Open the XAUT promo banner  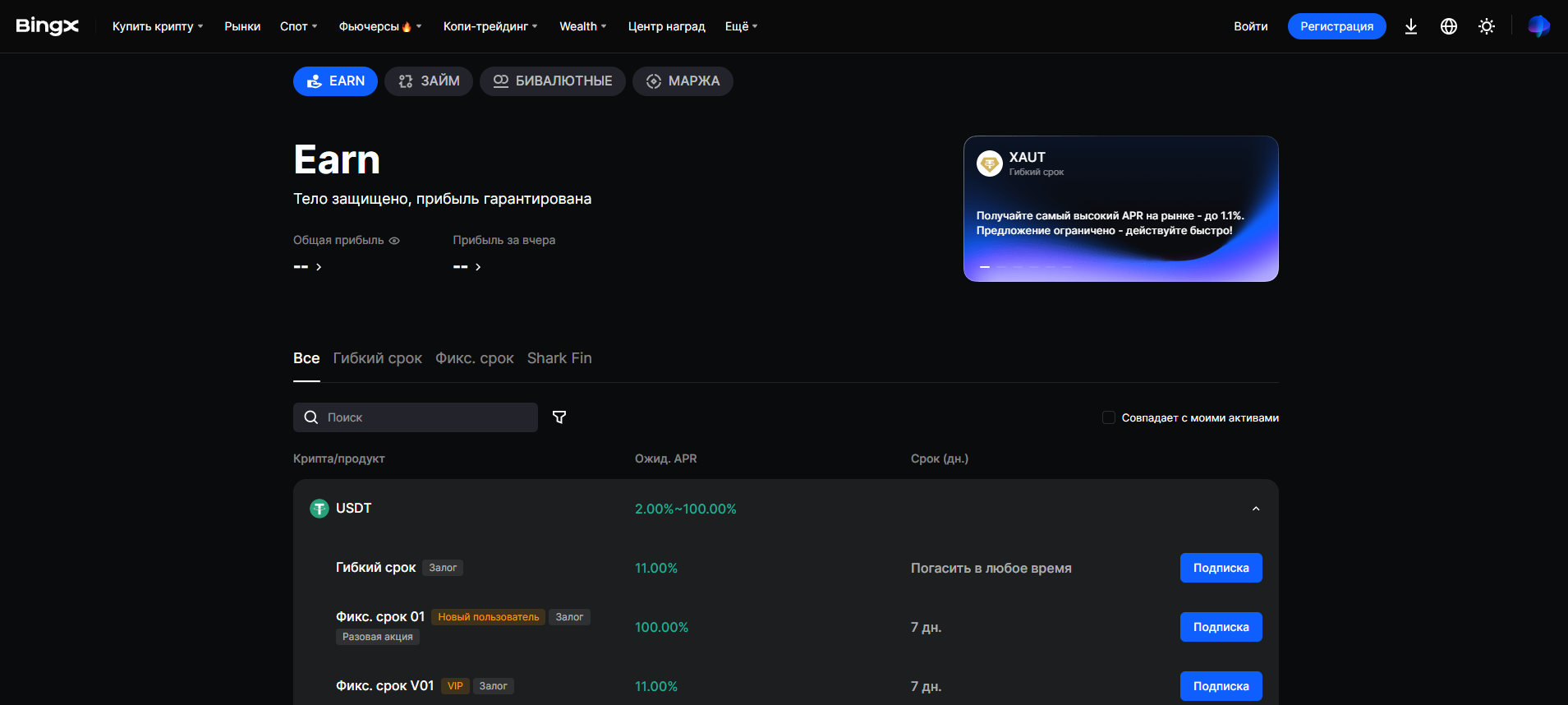click(1121, 209)
